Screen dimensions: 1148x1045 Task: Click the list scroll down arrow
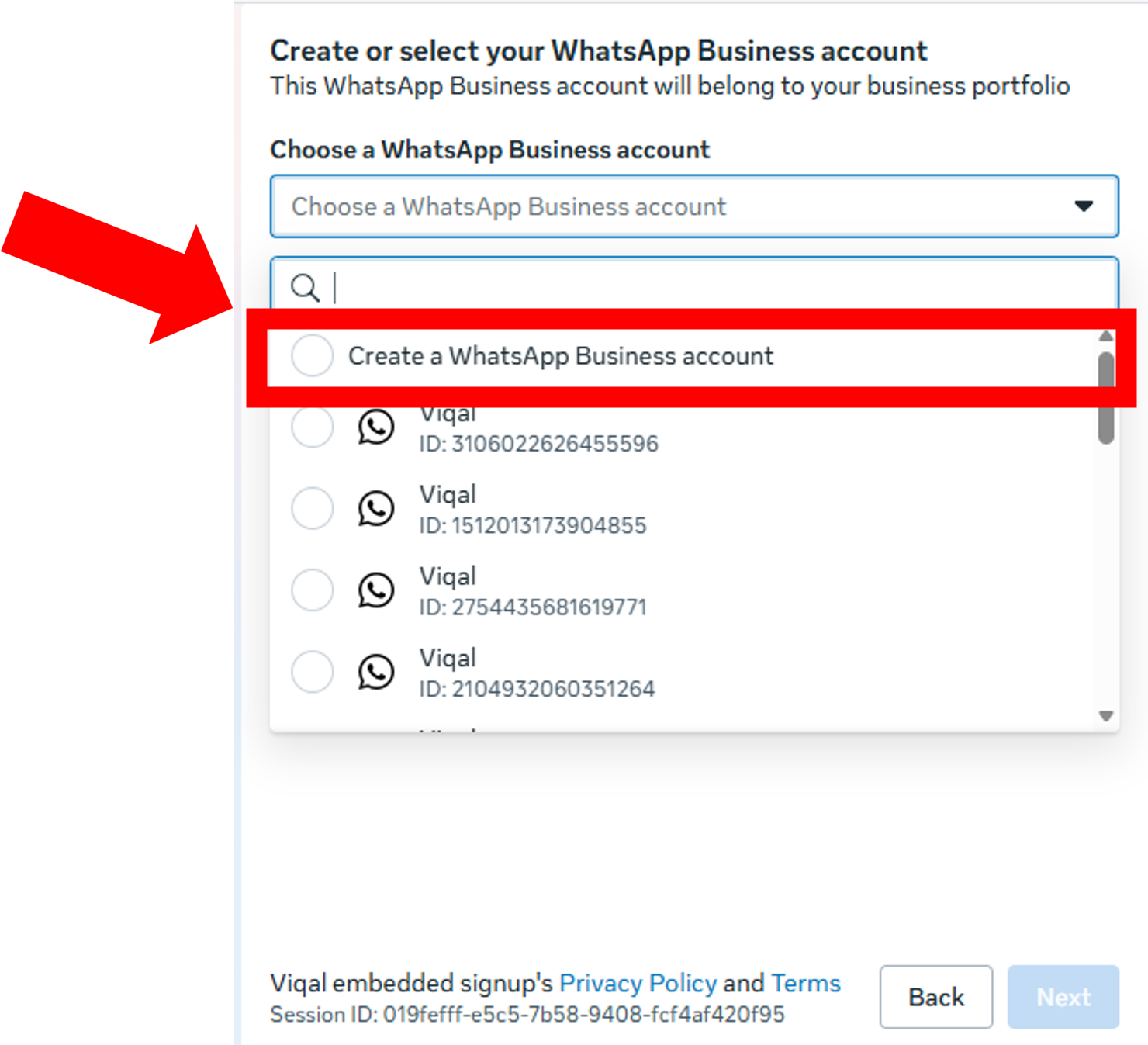pos(1106,716)
